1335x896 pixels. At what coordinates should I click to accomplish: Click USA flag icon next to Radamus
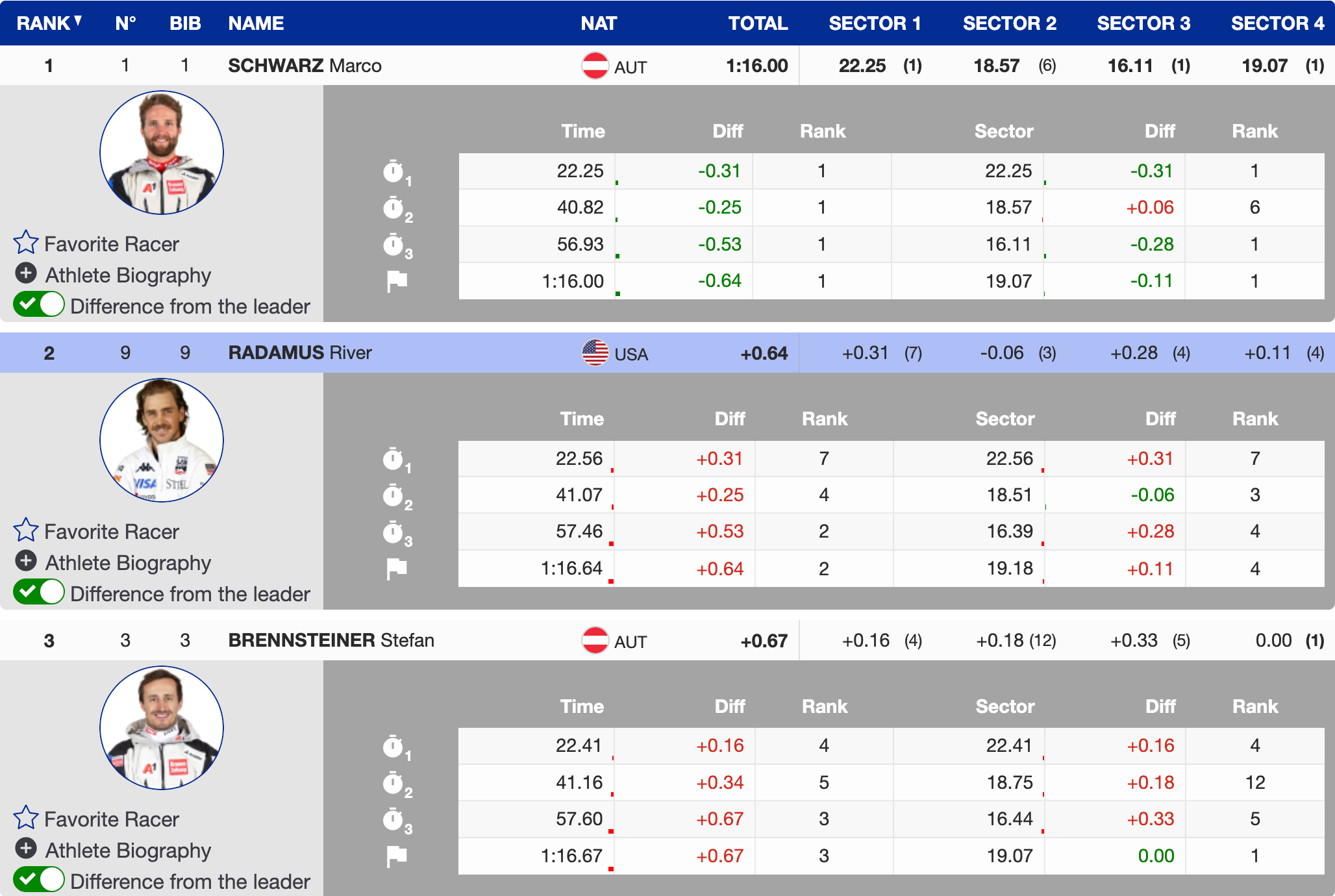[x=595, y=353]
